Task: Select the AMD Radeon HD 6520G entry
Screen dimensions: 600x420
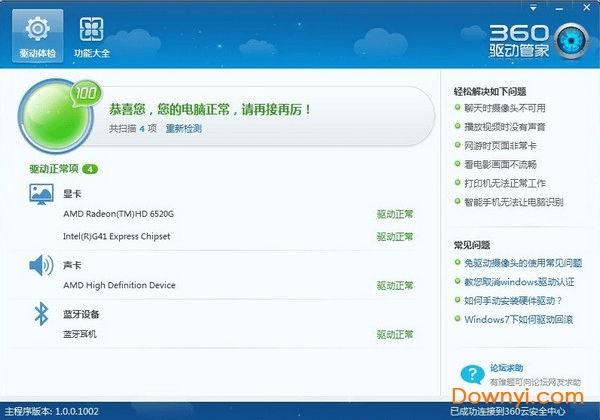Action: [118, 214]
